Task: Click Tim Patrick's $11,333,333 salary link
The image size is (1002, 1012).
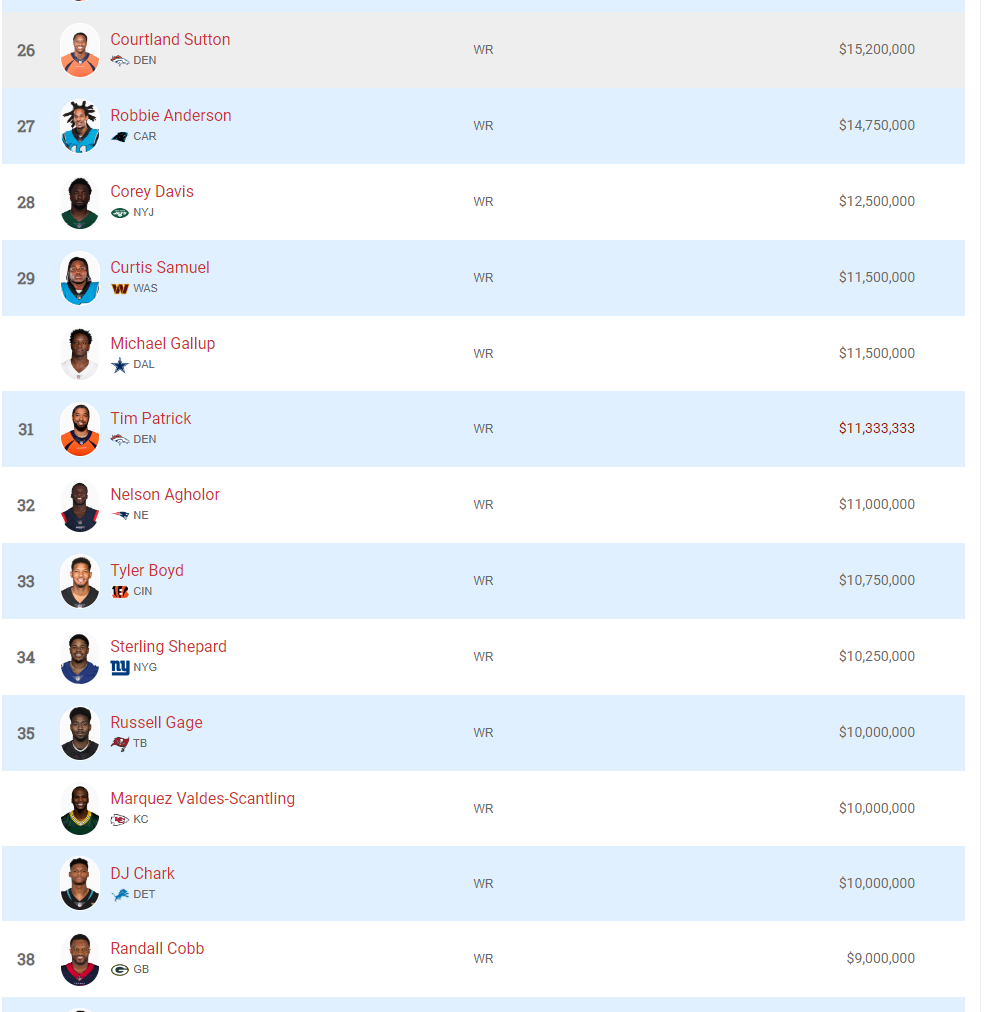Action: point(876,429)
